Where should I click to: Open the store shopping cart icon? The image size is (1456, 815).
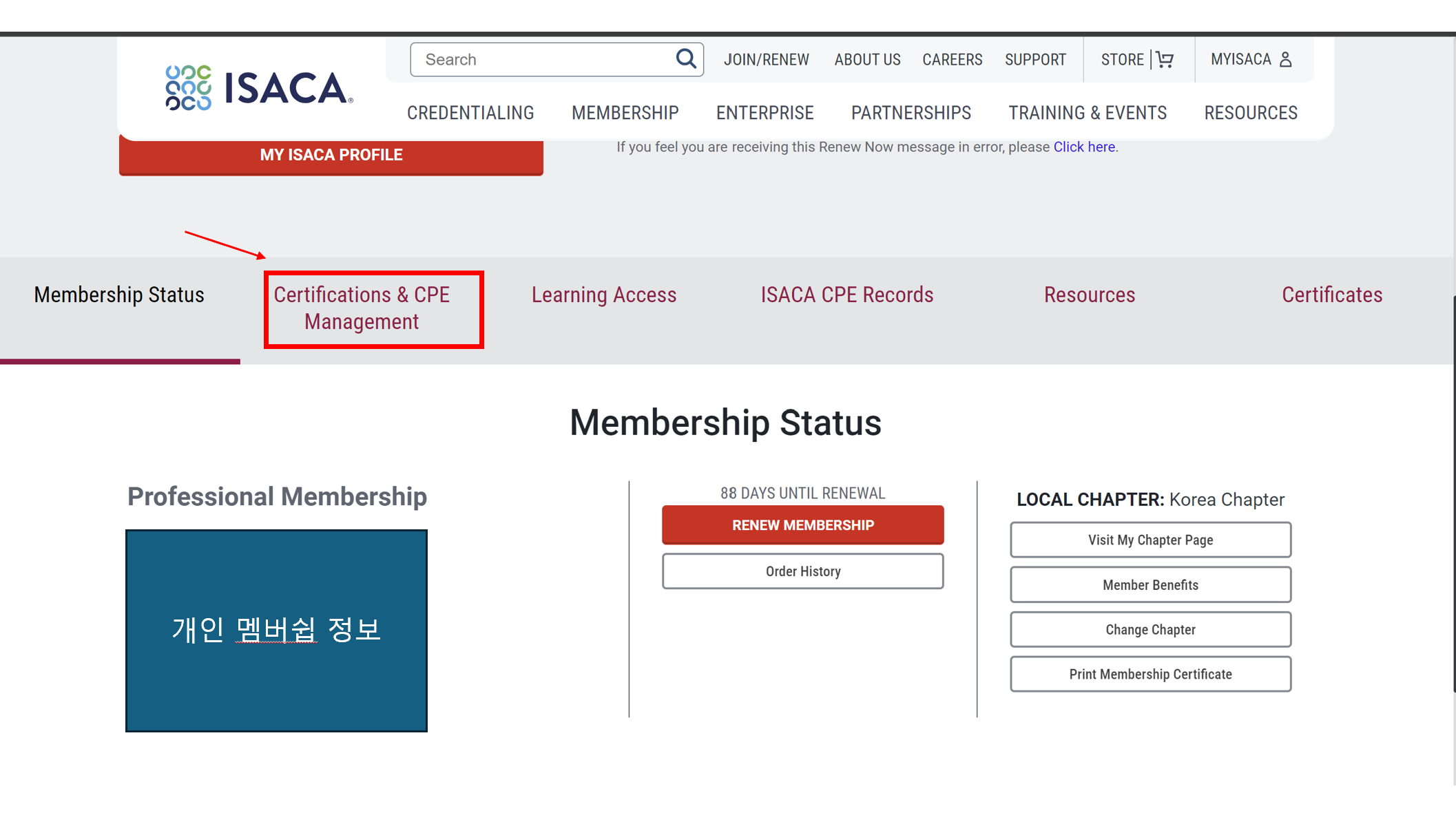pos(1165,59)
